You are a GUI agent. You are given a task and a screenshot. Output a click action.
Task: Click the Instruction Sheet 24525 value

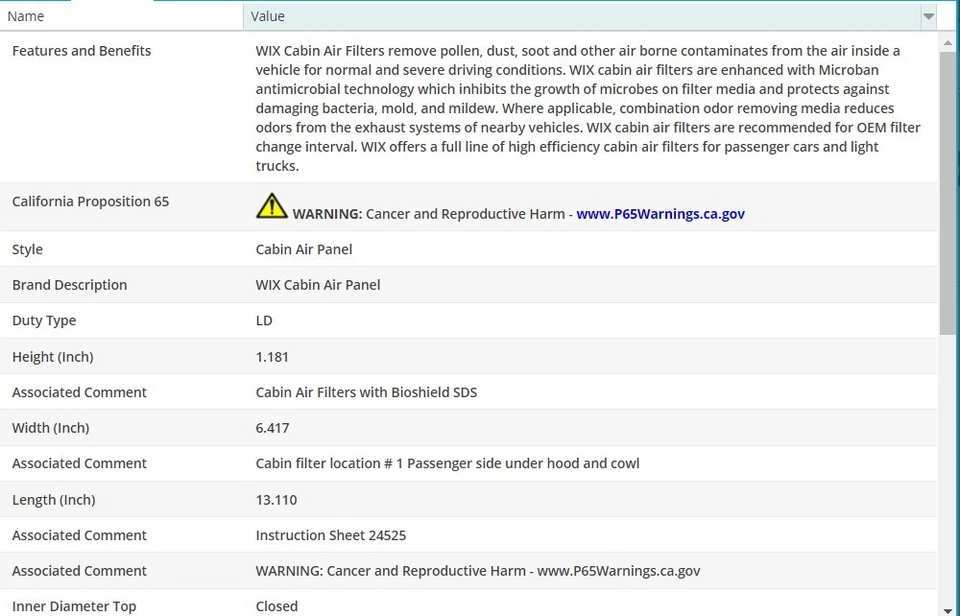click(331, 535)
